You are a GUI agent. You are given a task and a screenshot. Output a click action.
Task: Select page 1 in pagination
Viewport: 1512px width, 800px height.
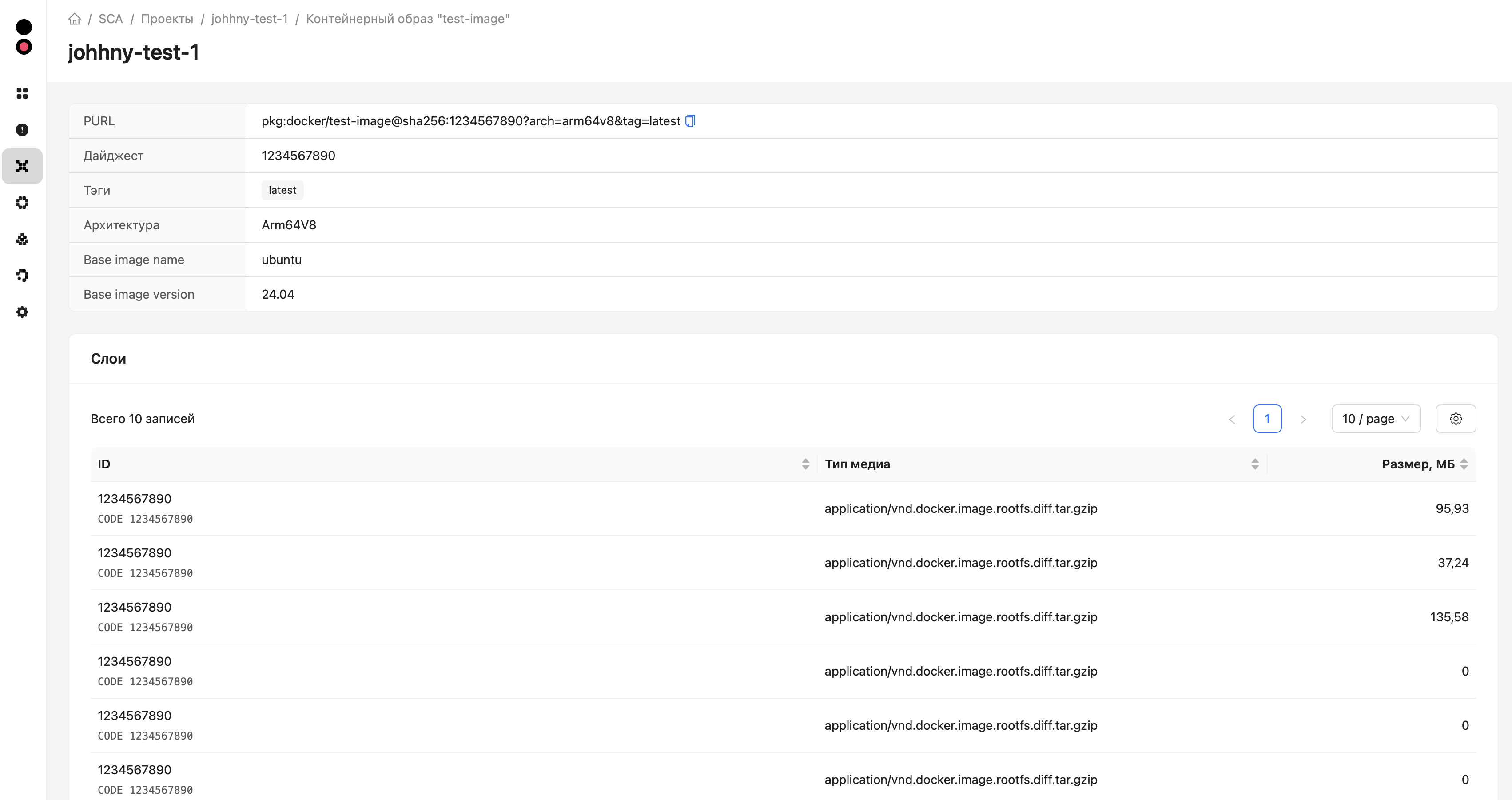pos(1267,419)
